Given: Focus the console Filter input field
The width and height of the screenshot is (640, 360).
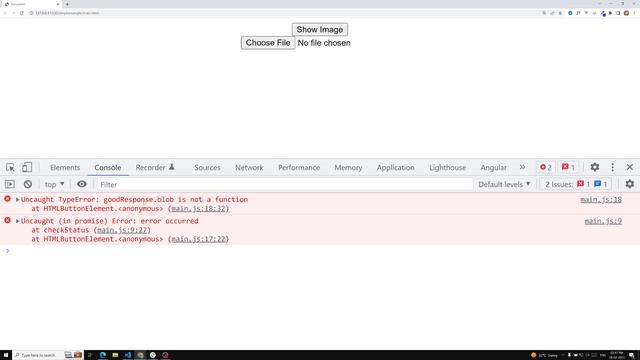Looking at the screenshot, I should coord(285,184).
